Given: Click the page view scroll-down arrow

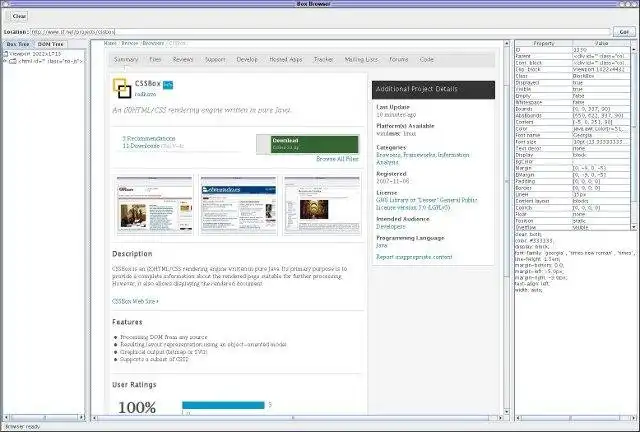Looking at the screenshot, I should coord(507,412).
